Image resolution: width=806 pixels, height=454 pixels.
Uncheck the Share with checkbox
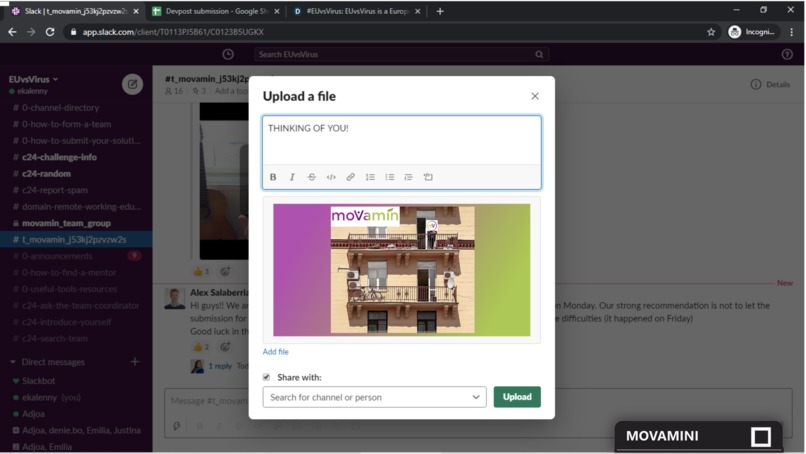(266, 377)
